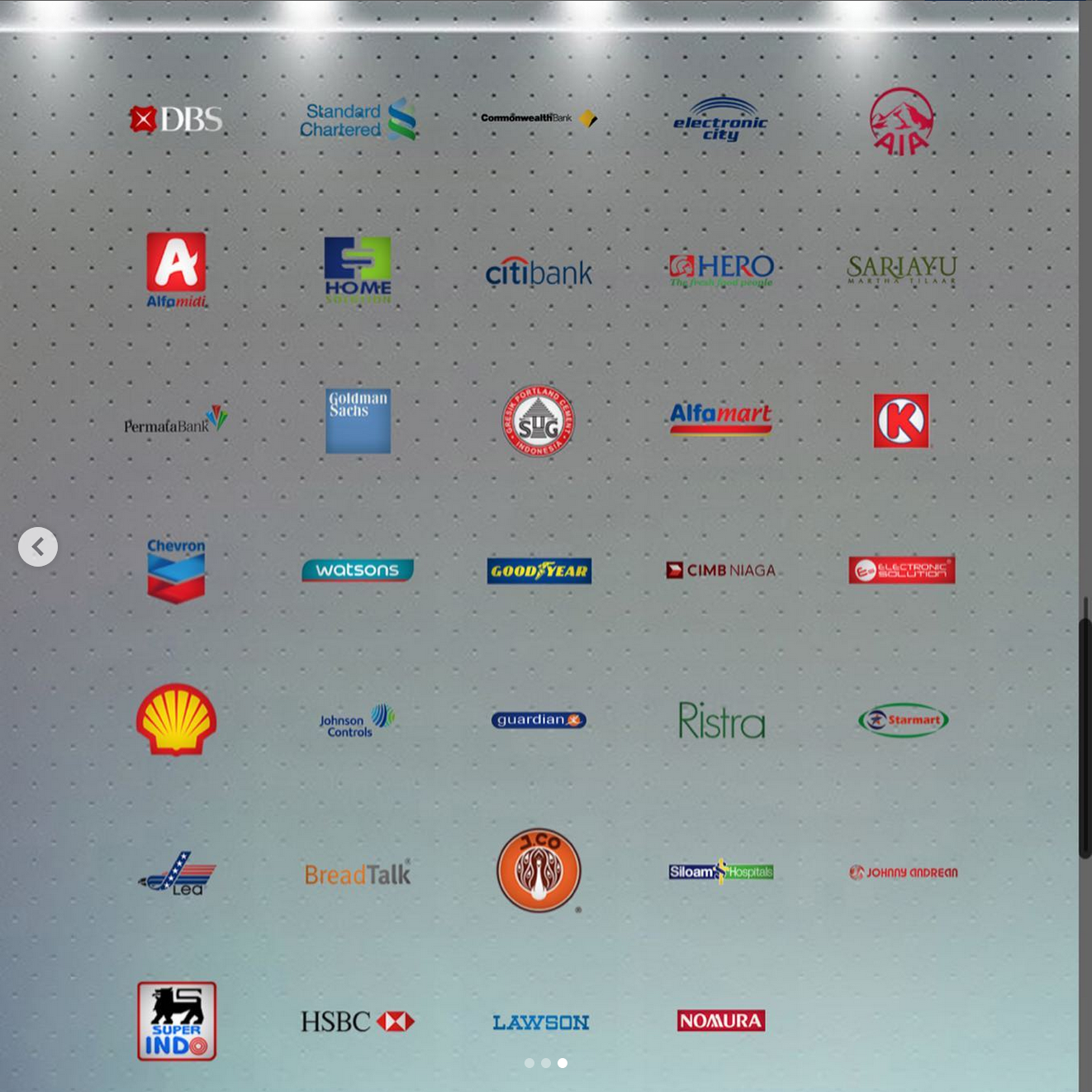Click the DBS bank logo

click(175, 120)
